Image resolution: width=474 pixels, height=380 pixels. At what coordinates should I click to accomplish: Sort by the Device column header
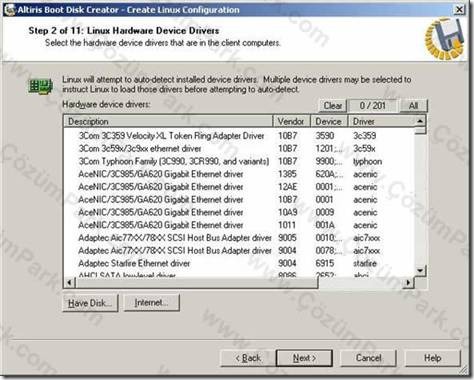329,121
